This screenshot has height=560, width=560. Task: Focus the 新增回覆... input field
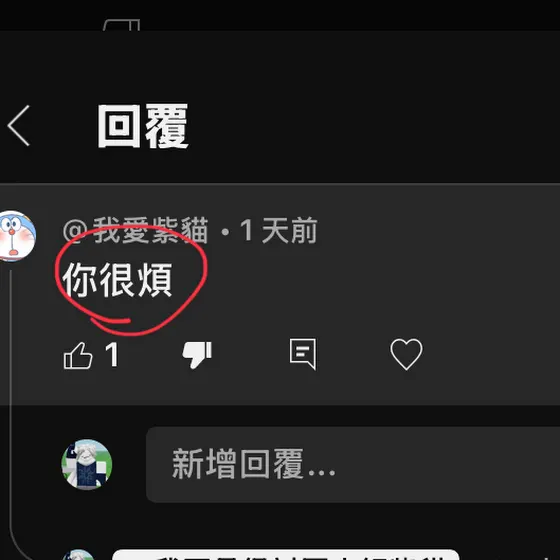click(x=353, y=465)
